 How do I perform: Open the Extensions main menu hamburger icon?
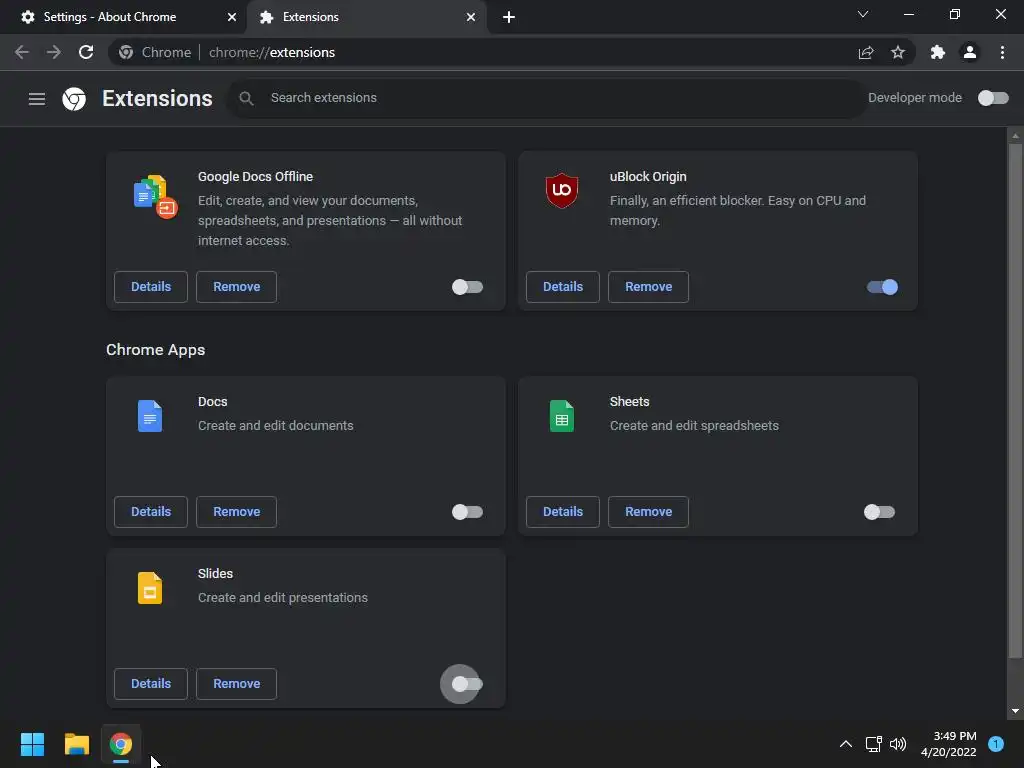(37, 99)
